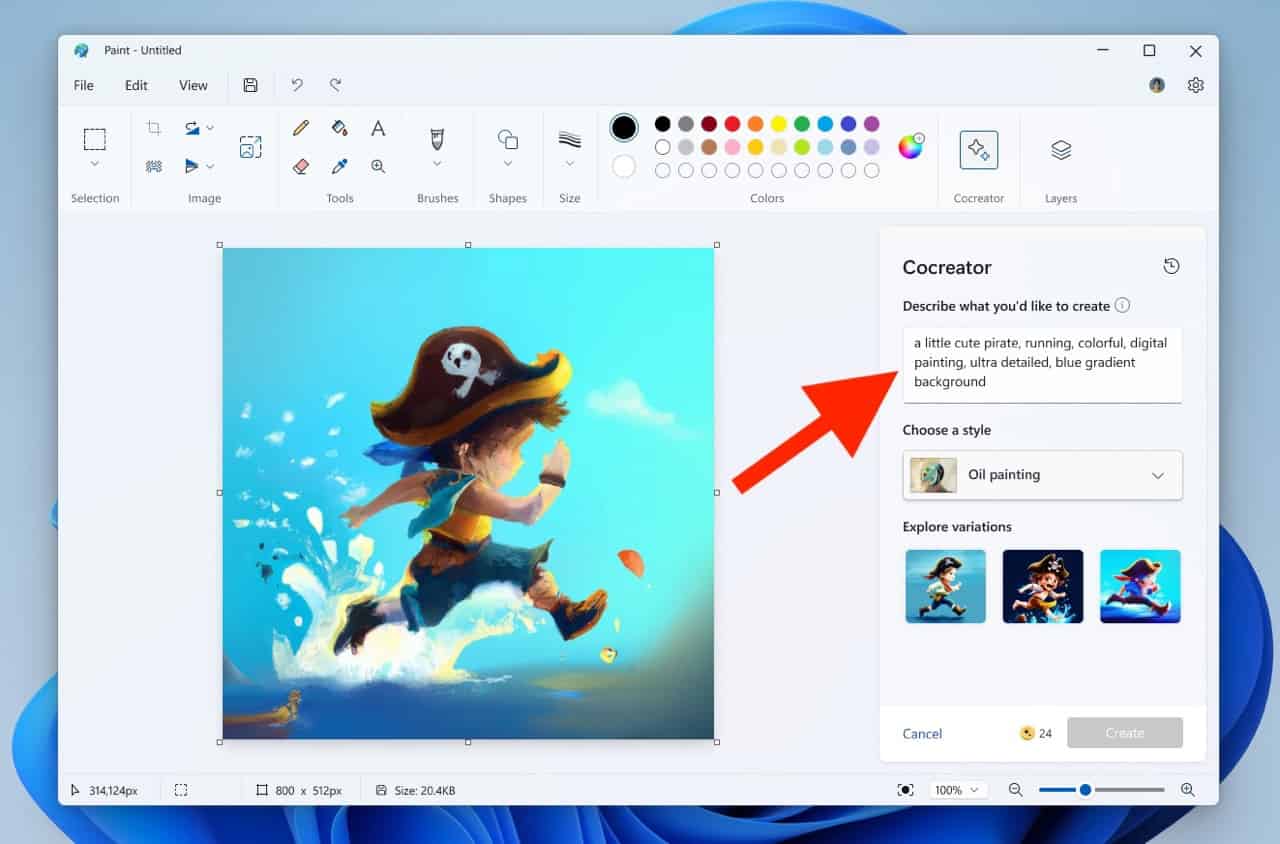Select the Text tool
Image resolution: width=1280 pixels, height=844 pixels.
(x=378, y=128)
